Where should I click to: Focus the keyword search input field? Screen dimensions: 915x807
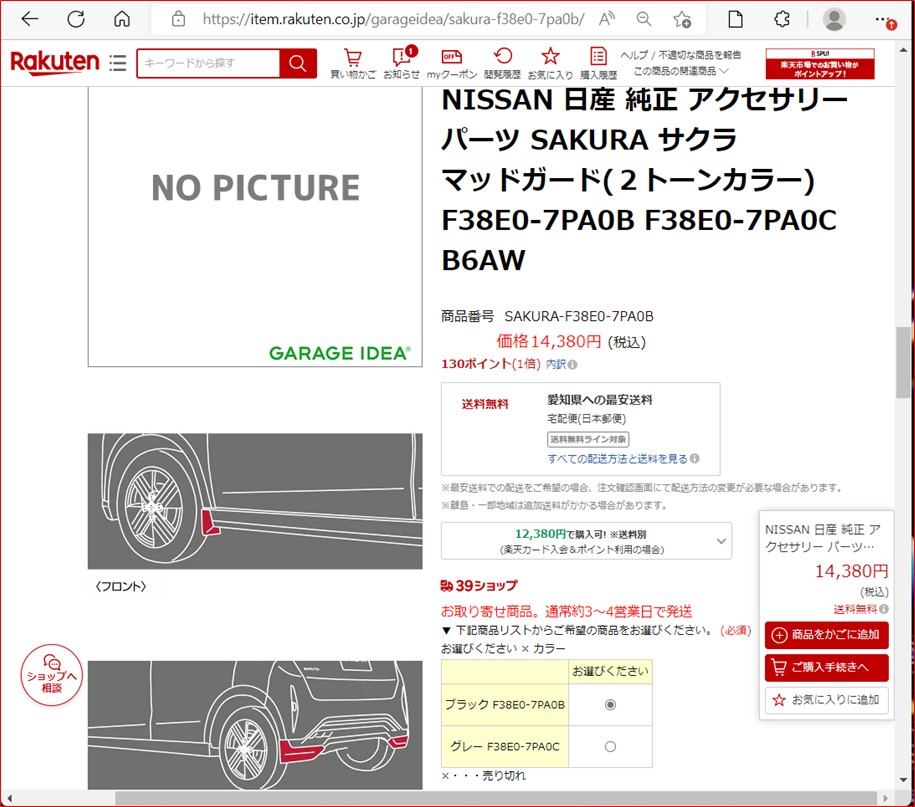(208, 63)
